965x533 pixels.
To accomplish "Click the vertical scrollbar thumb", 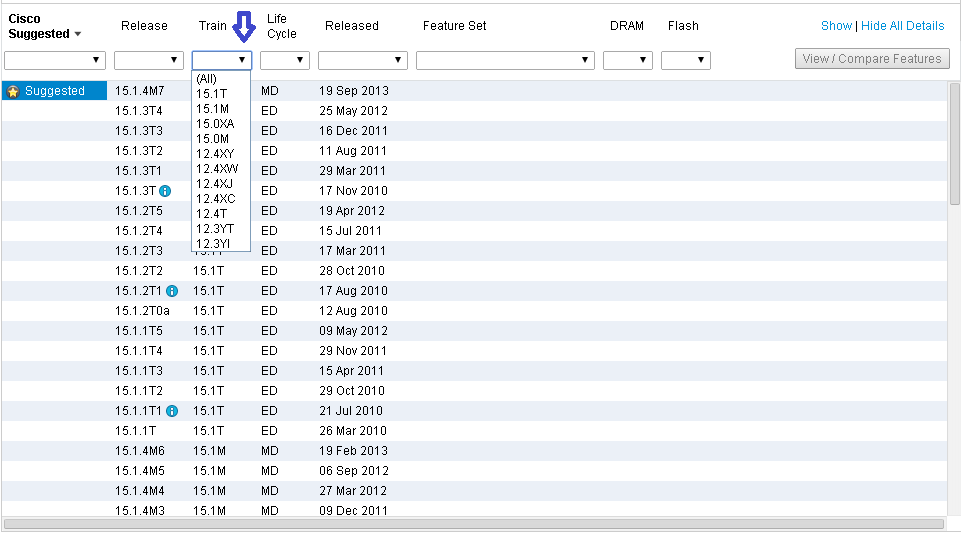I will (955, 144).
